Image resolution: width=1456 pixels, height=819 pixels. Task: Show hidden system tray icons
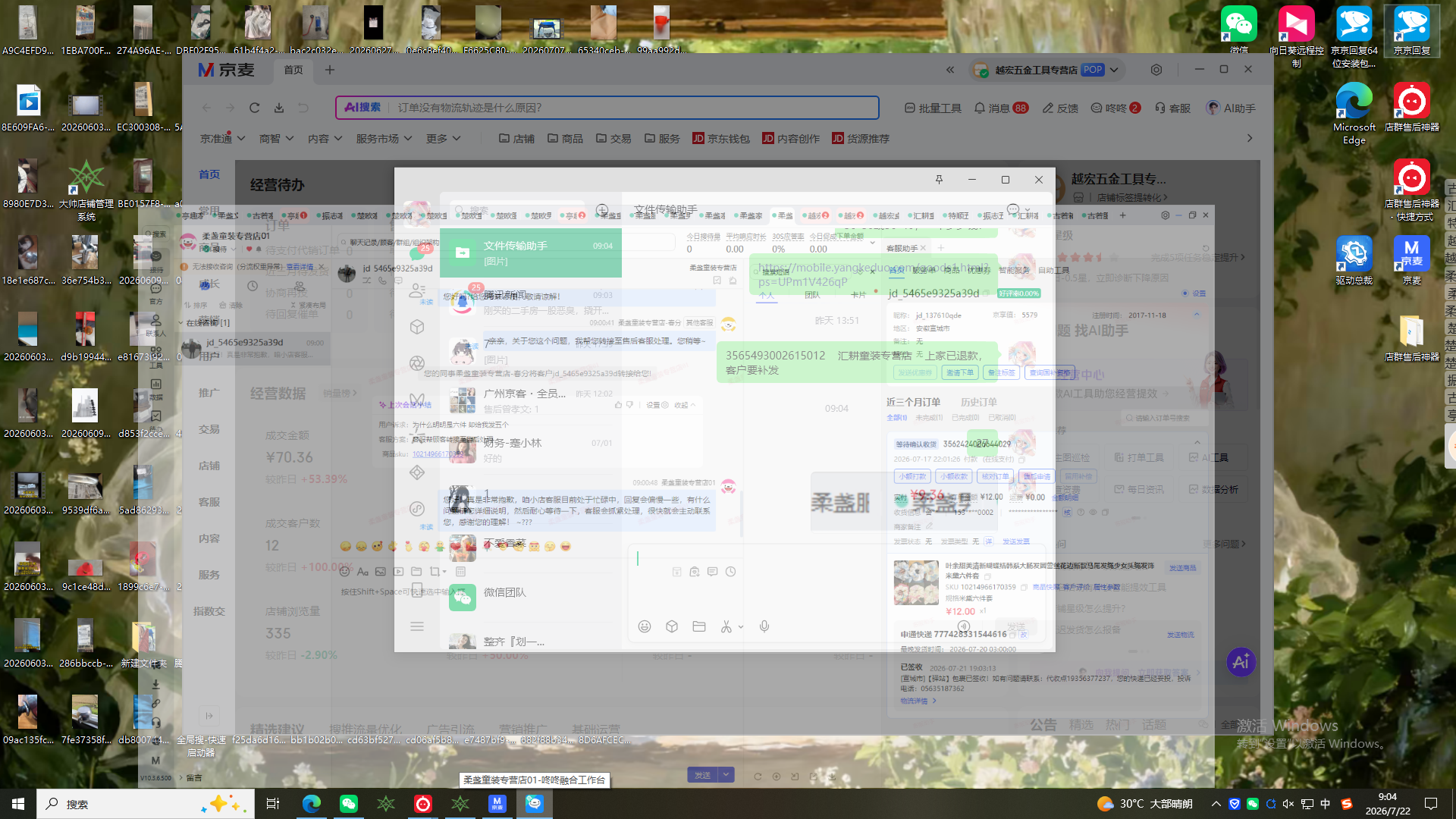point(1216,804)
